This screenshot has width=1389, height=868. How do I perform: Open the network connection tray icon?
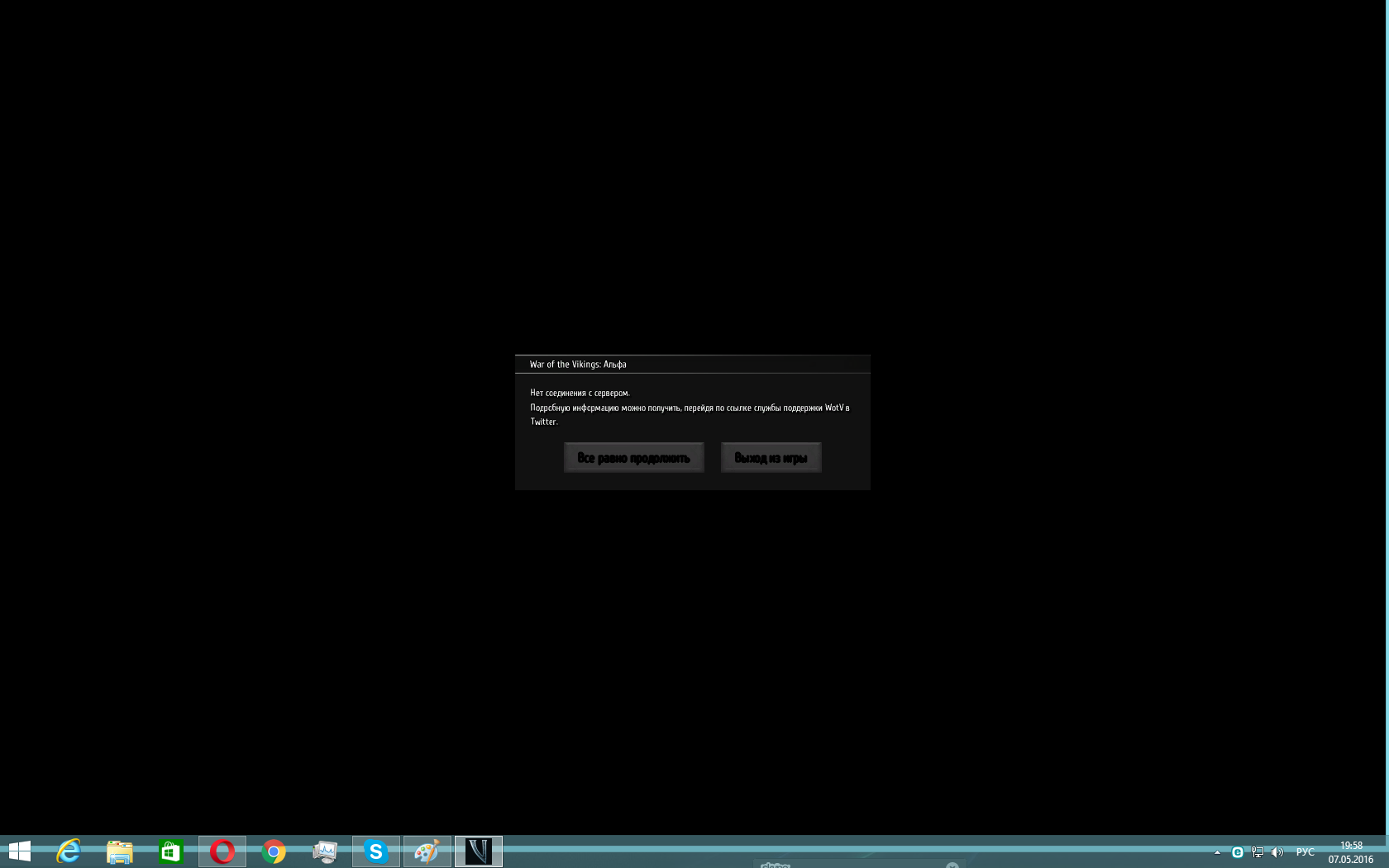pos(1258,852)
